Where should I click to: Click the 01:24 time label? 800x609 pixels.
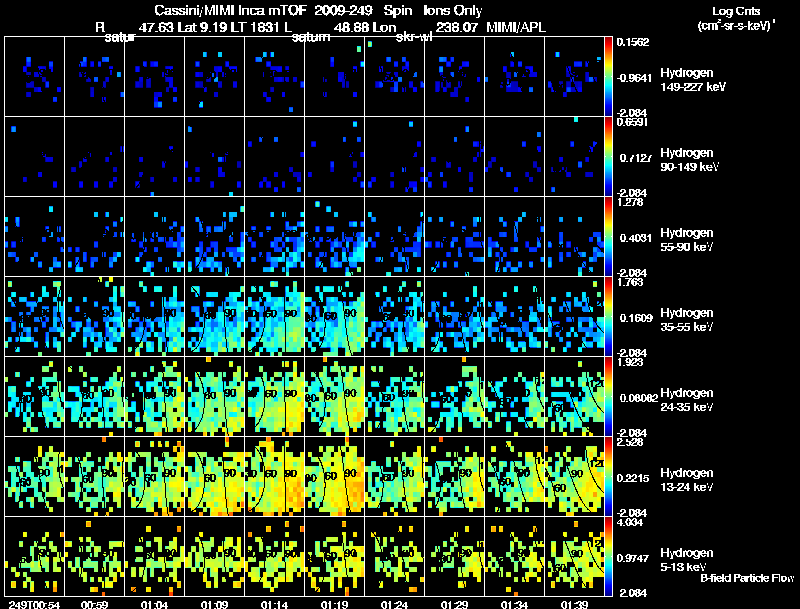(x=394, y=604)
